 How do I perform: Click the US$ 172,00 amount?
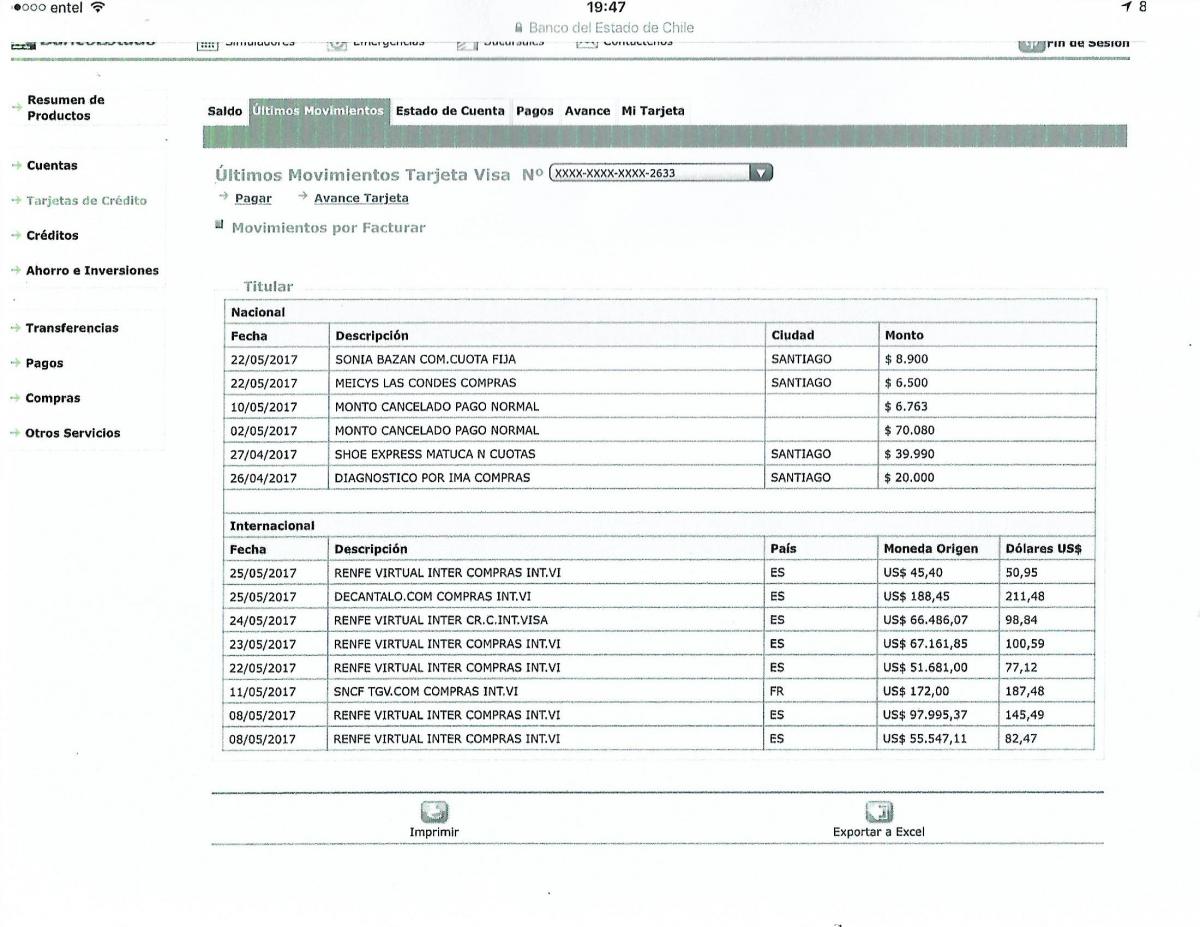click(x=917, y=691)
